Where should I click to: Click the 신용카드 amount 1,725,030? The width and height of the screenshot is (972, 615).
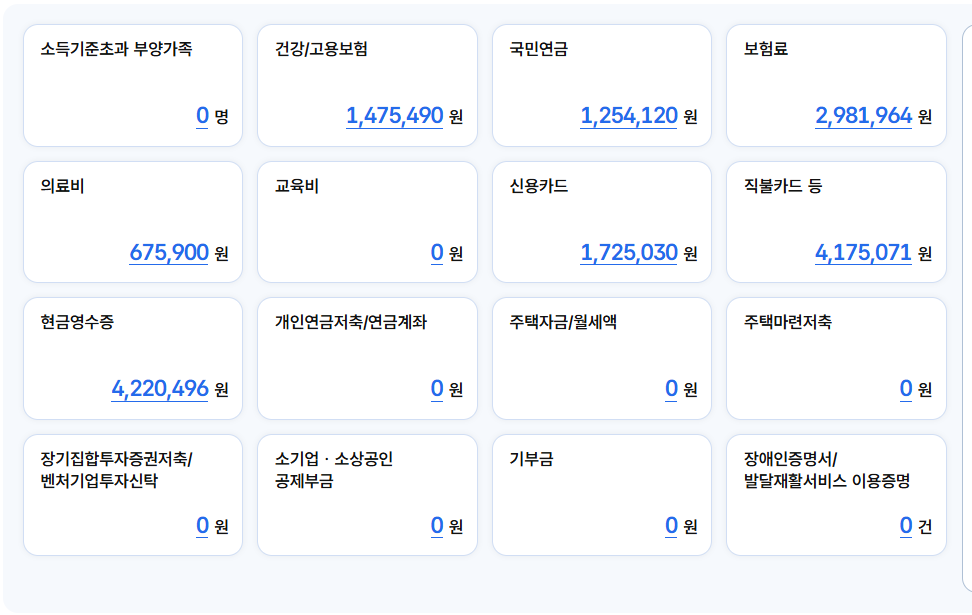pos(629,253)
